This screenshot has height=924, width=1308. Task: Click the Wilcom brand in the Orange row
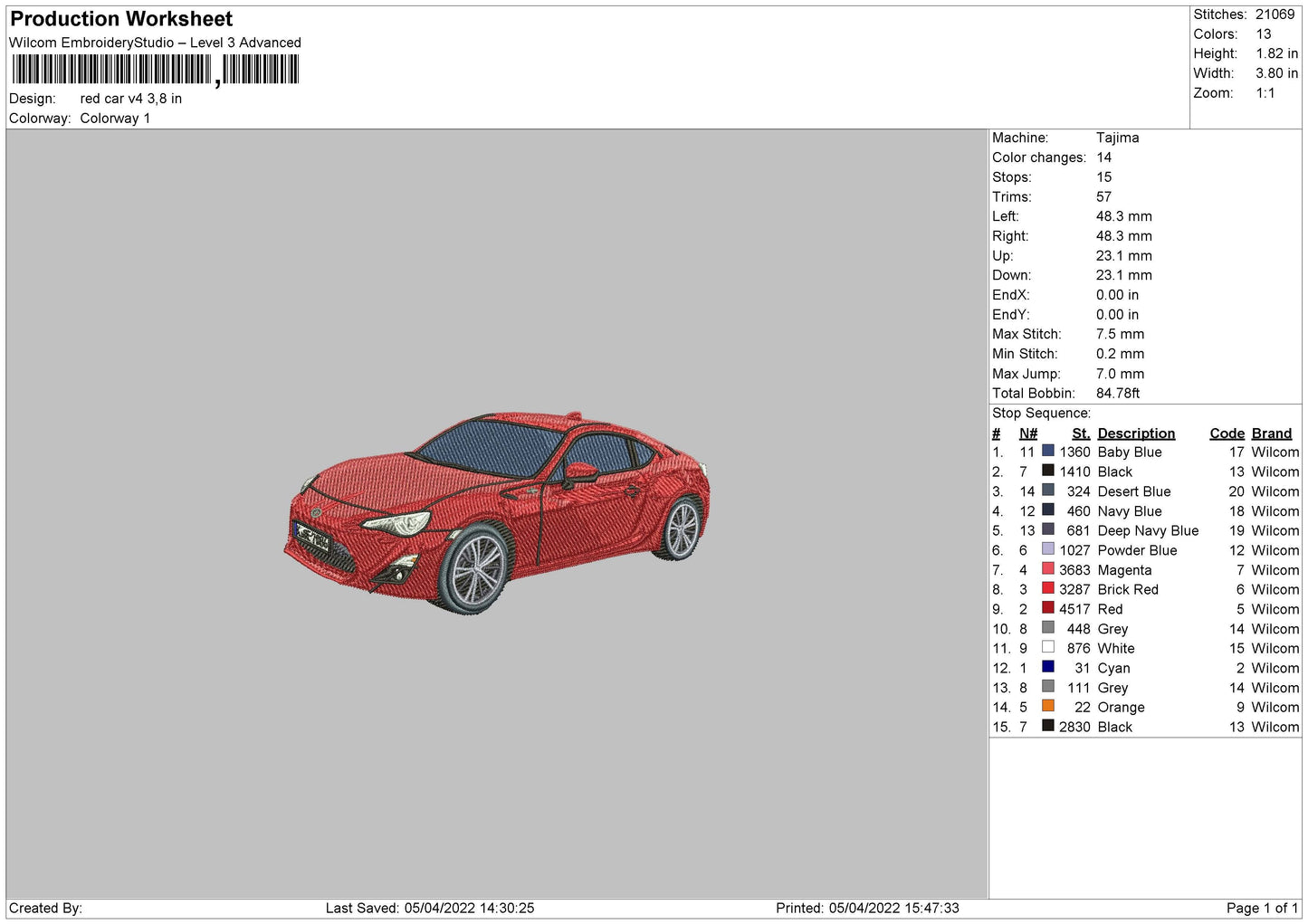1275,708
